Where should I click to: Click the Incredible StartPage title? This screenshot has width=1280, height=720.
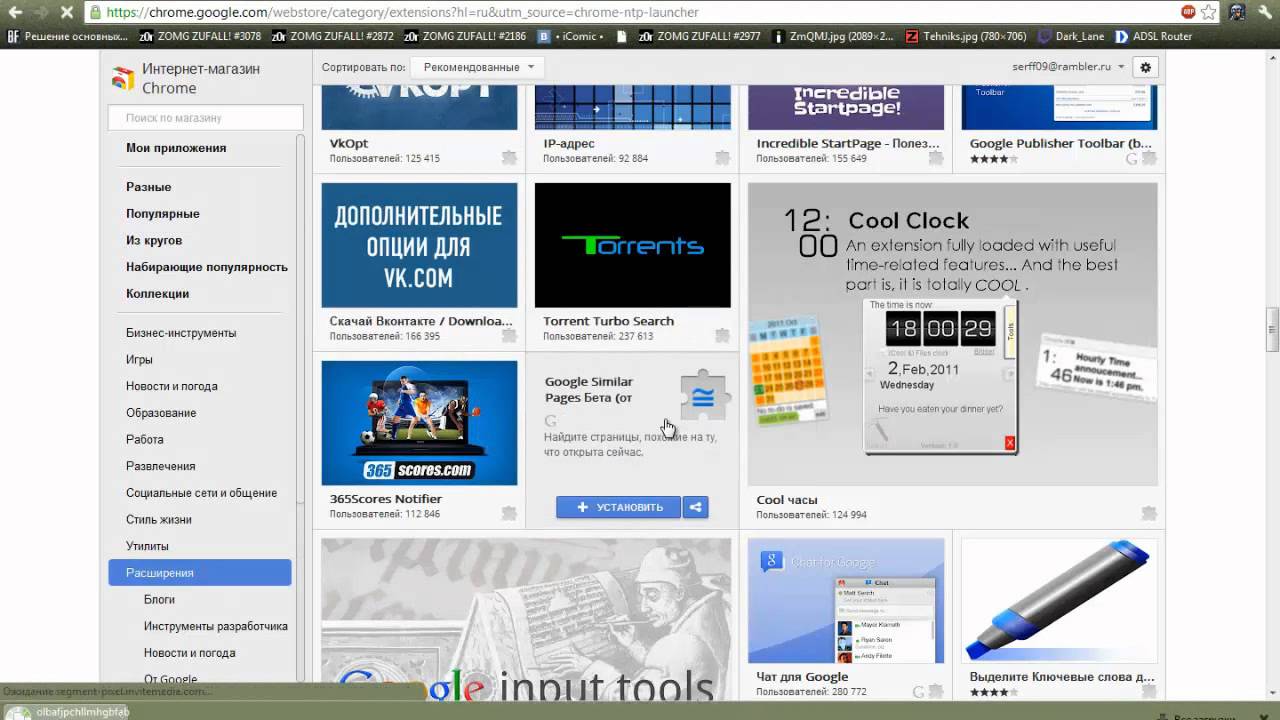point(848,144)
